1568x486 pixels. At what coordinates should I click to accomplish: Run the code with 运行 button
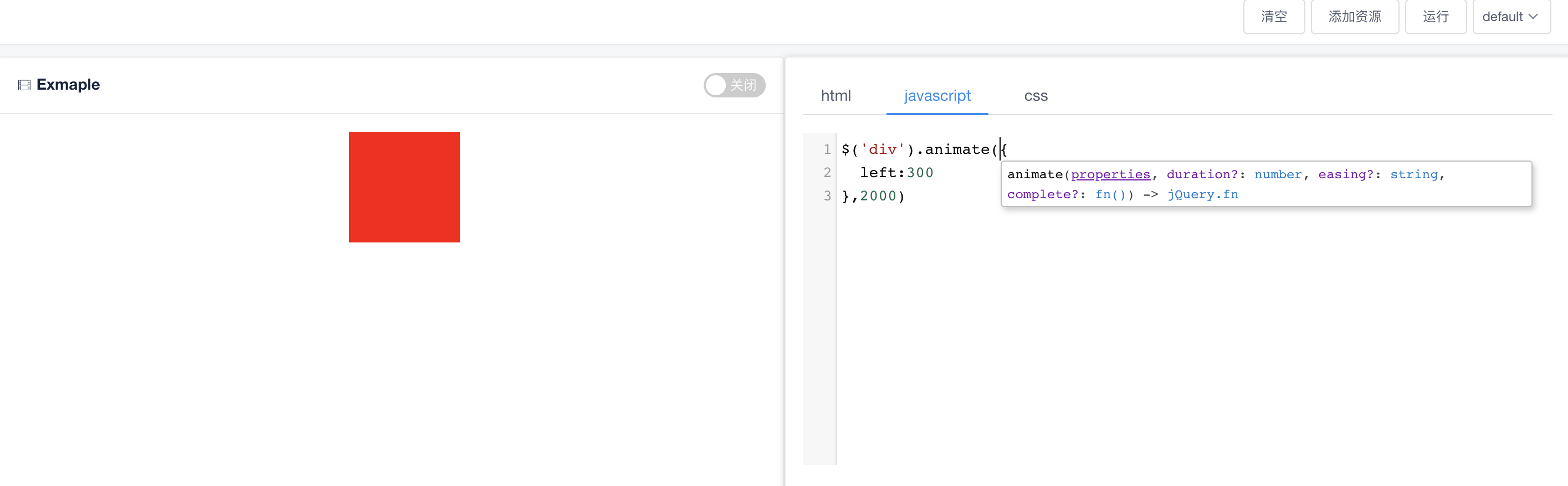[1436, 17]
